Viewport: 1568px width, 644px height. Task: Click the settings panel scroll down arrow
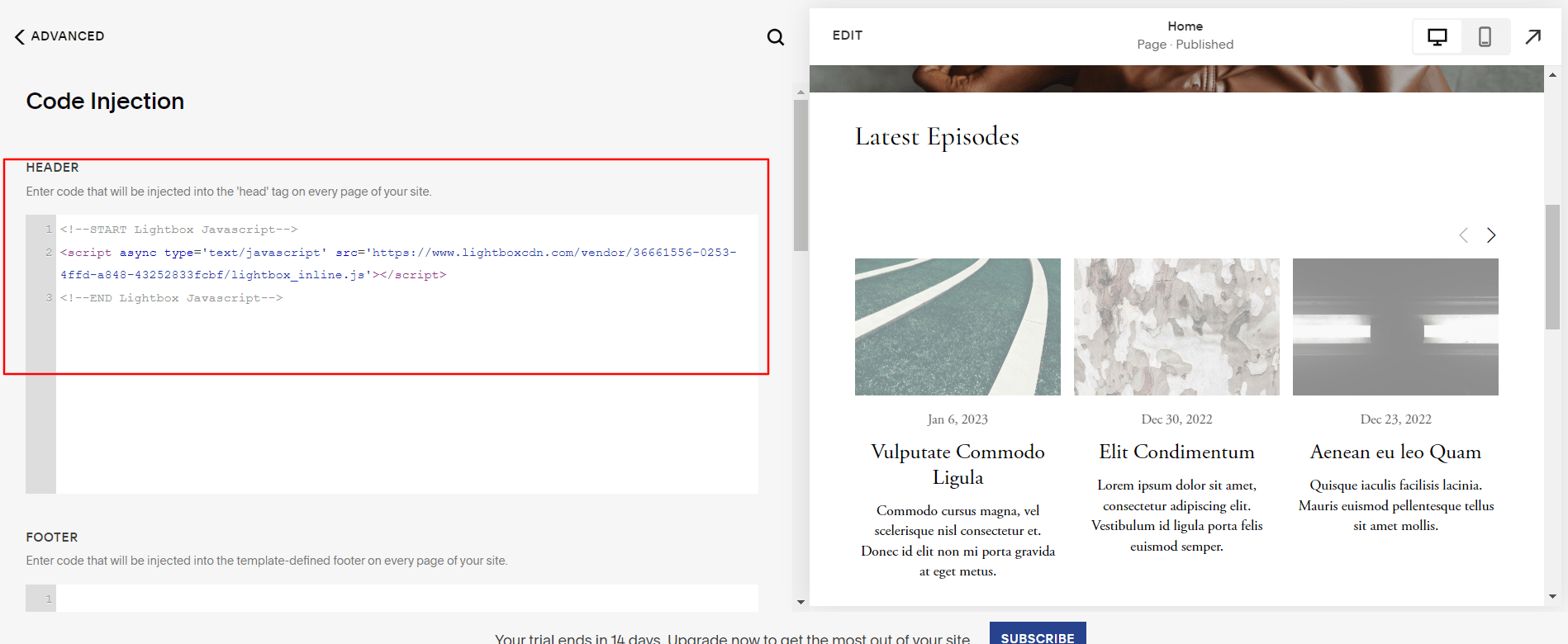coord(801,602)
